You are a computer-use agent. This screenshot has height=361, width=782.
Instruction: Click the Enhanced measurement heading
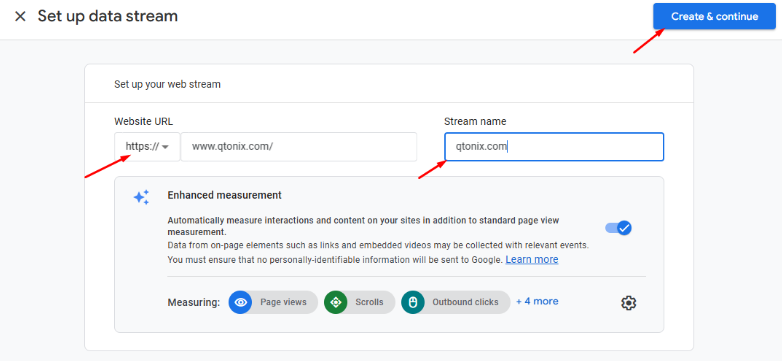224,195
